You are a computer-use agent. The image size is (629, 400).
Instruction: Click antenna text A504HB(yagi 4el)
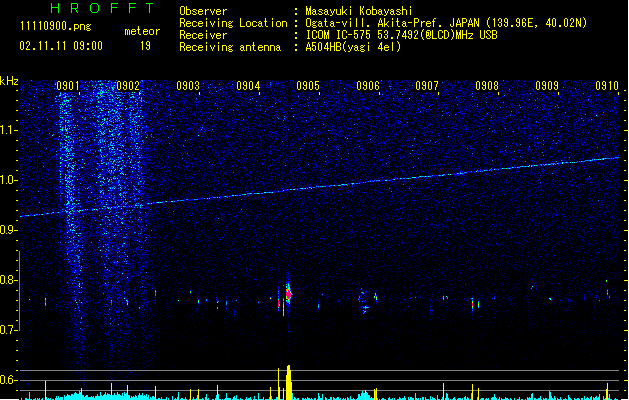pyautogui.click(x=353, y=47)
